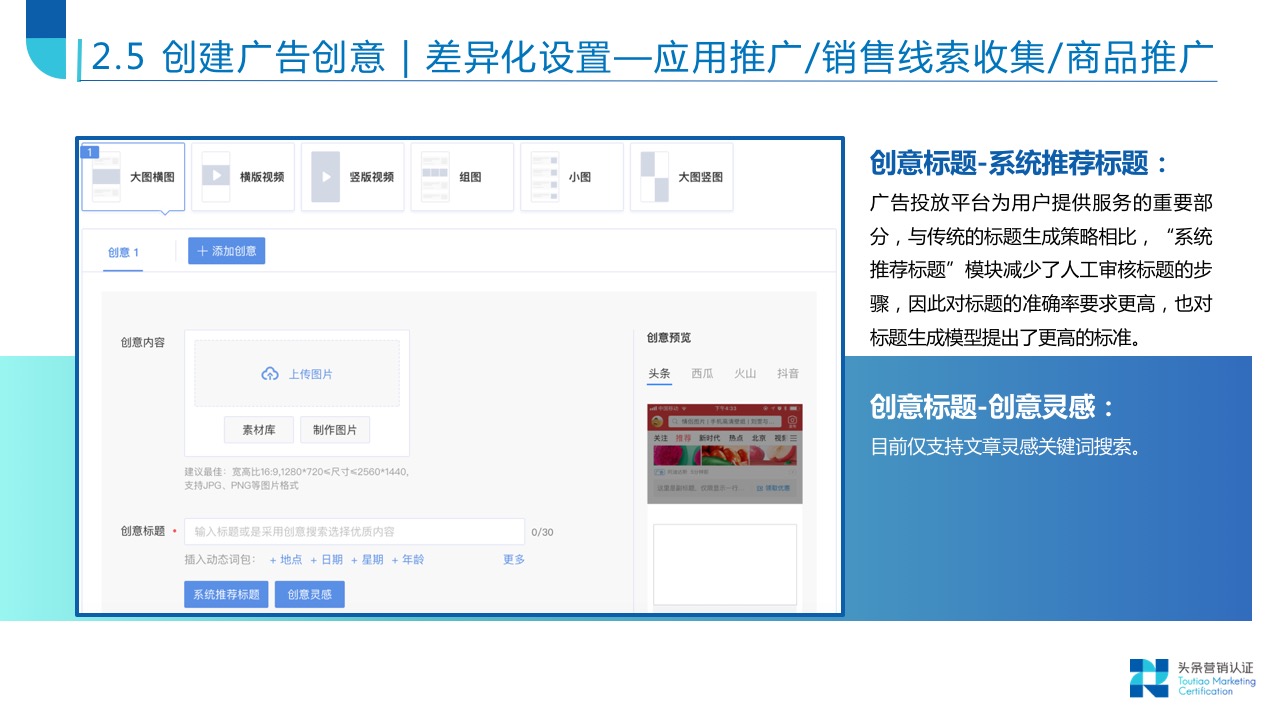The width and height of the screenshot is (1280, 720).
Task: Tap the avatar icon in the phone preview
Action: (657, 421)
